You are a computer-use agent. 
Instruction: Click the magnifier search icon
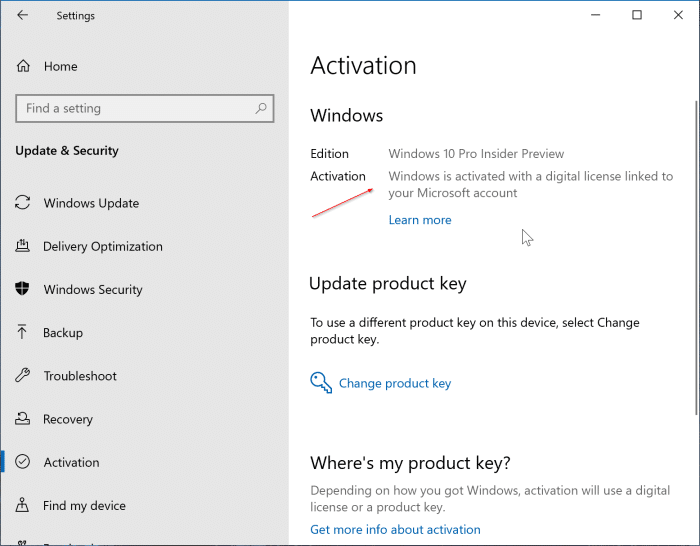[261, 108]
